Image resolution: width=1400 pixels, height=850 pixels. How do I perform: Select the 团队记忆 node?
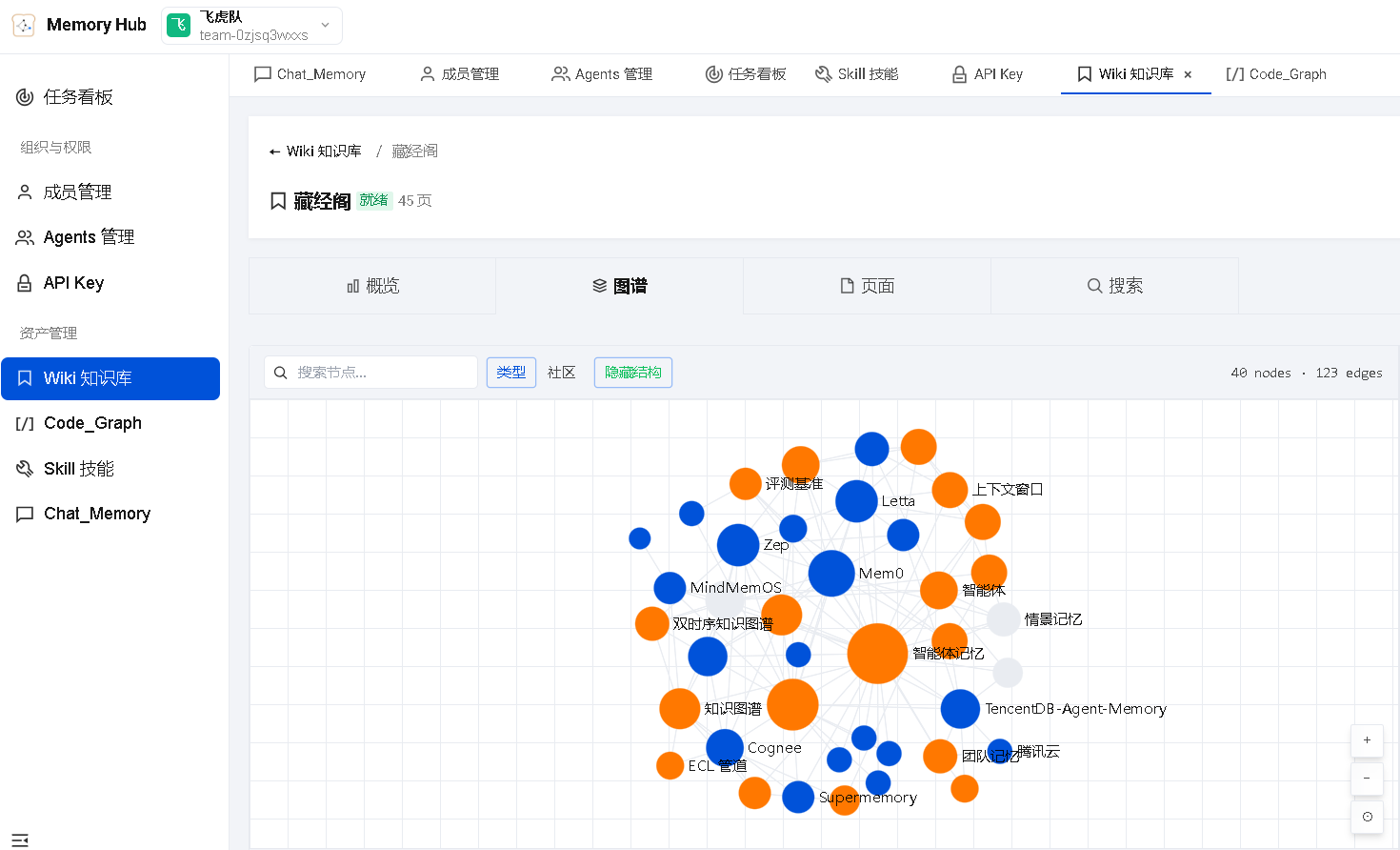click(x=940, y=757)
